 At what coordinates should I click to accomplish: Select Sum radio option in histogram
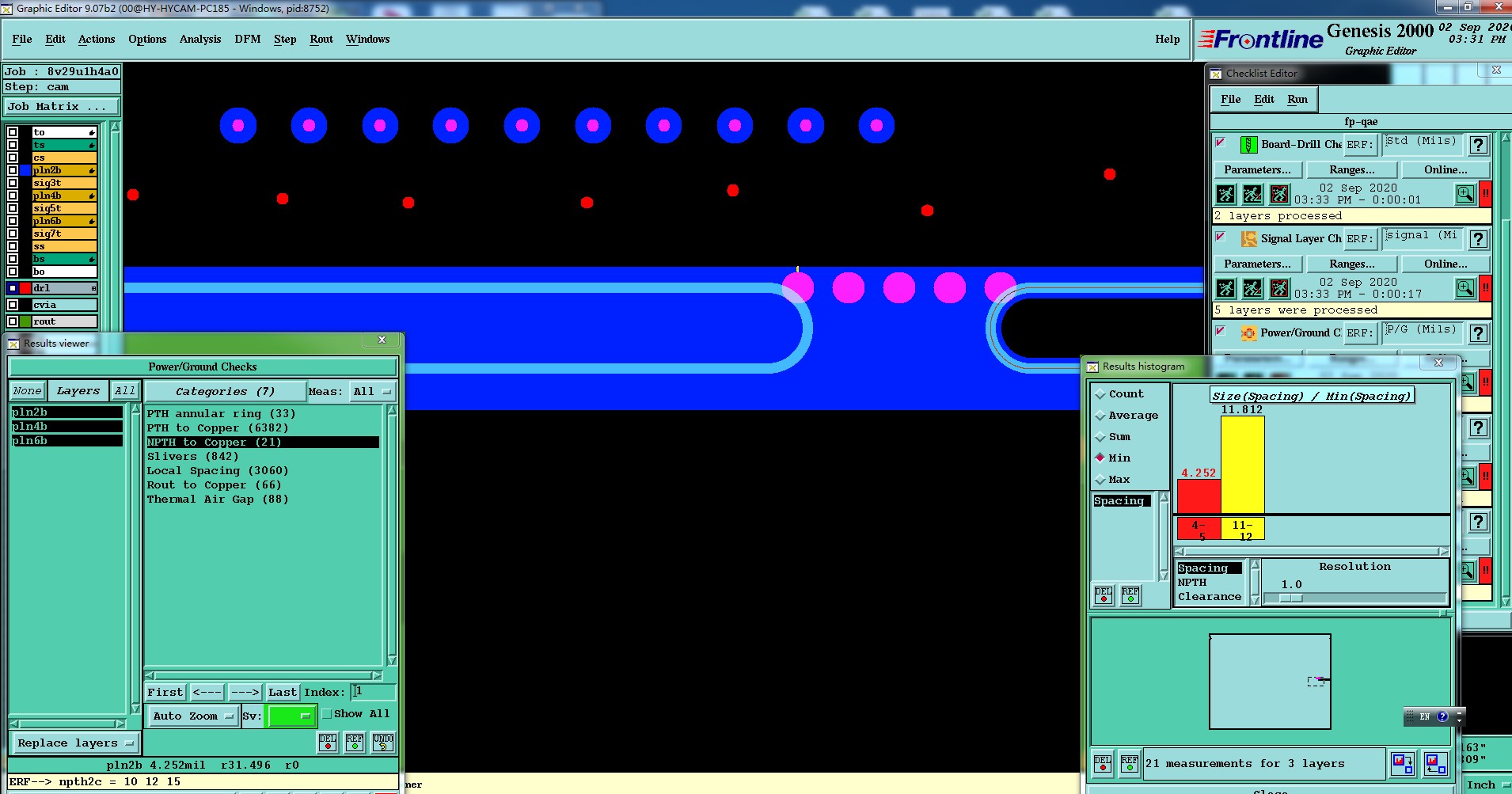coord(1100,437)
